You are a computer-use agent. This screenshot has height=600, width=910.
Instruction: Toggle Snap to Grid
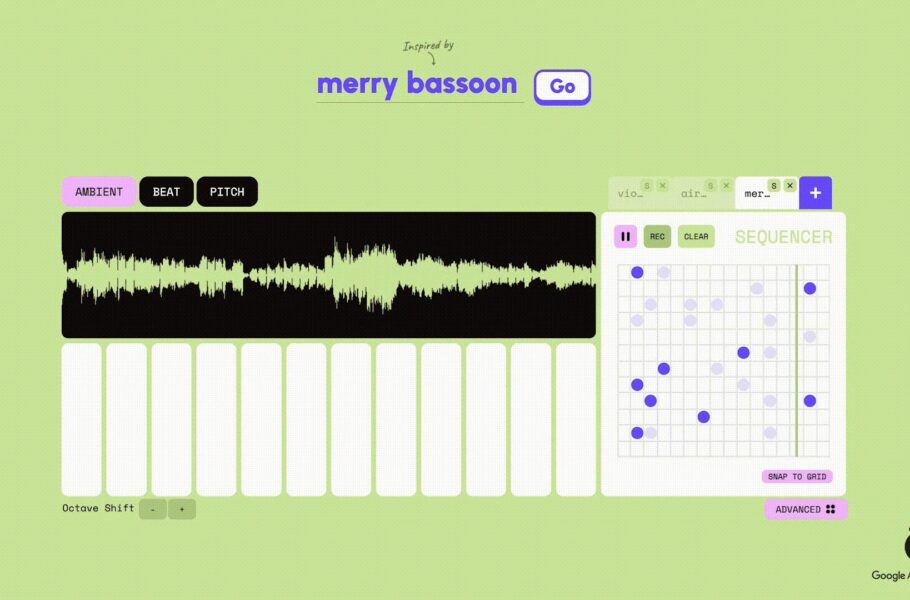pos(796,477)
